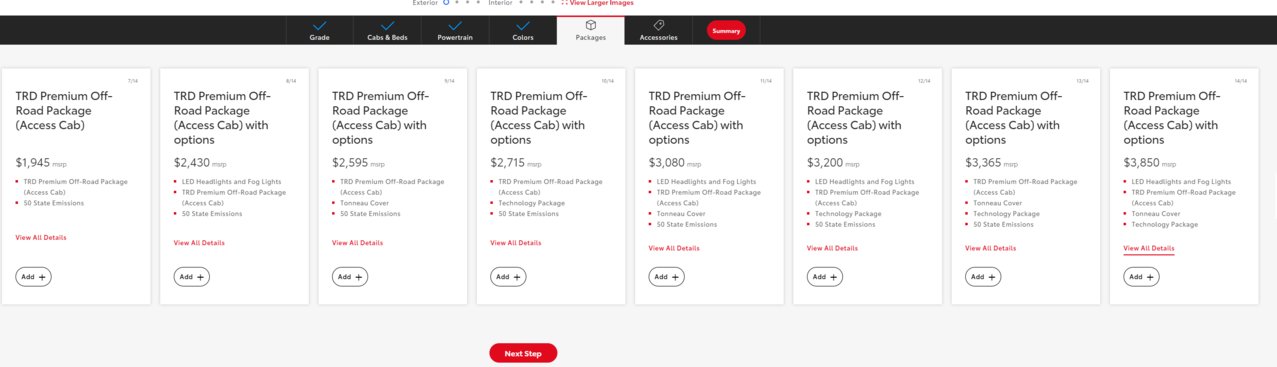Open the Powertrain step
This screenshot has height=367, width=1277.
pos(455,30)
